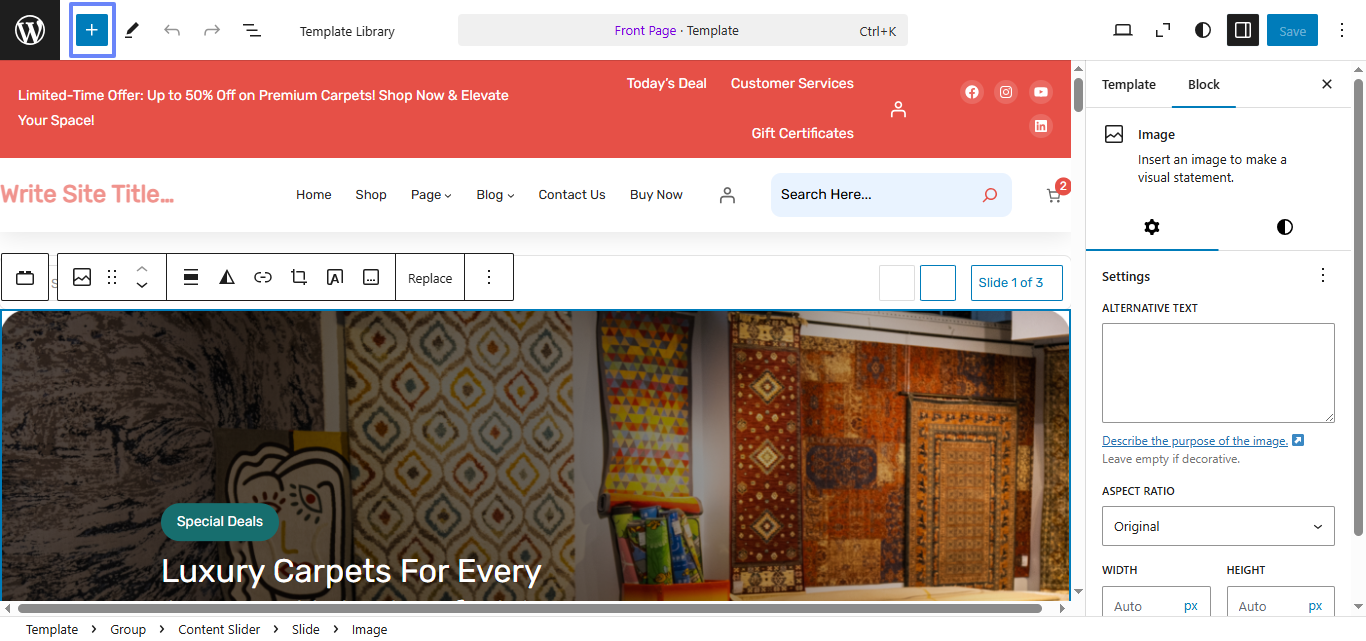
Task: Open Template Library
Action: (347, 31)
